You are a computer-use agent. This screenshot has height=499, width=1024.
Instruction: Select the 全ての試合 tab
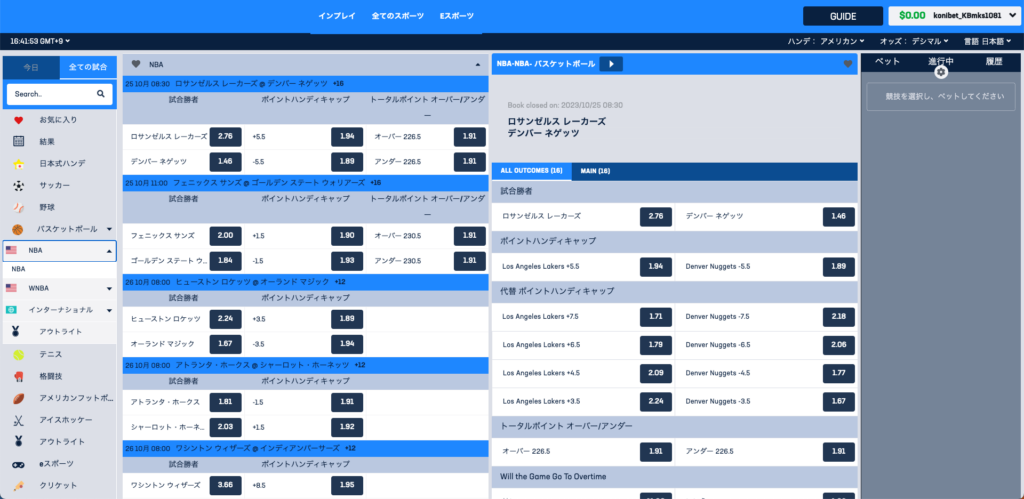click(x=88, y=67)
